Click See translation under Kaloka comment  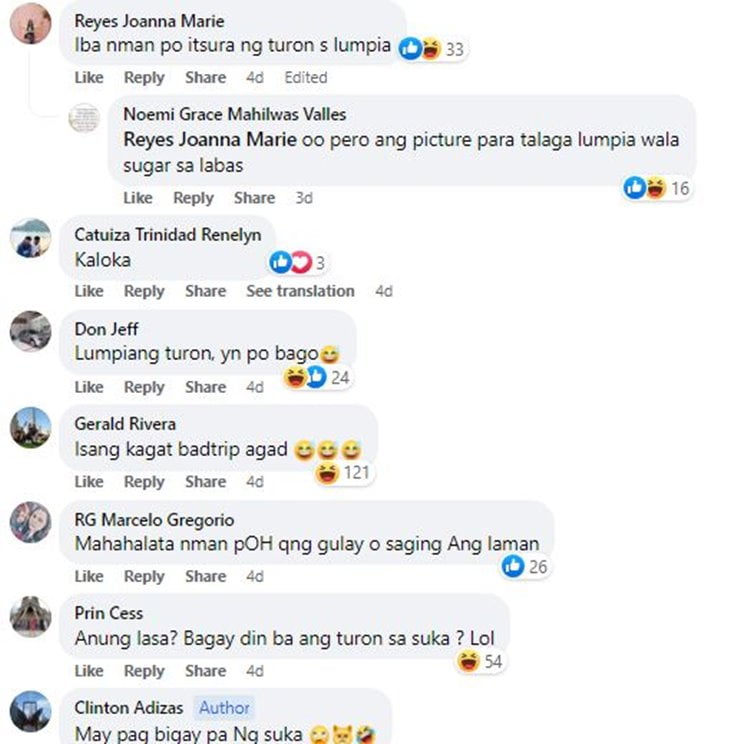(x=300, y=291)
